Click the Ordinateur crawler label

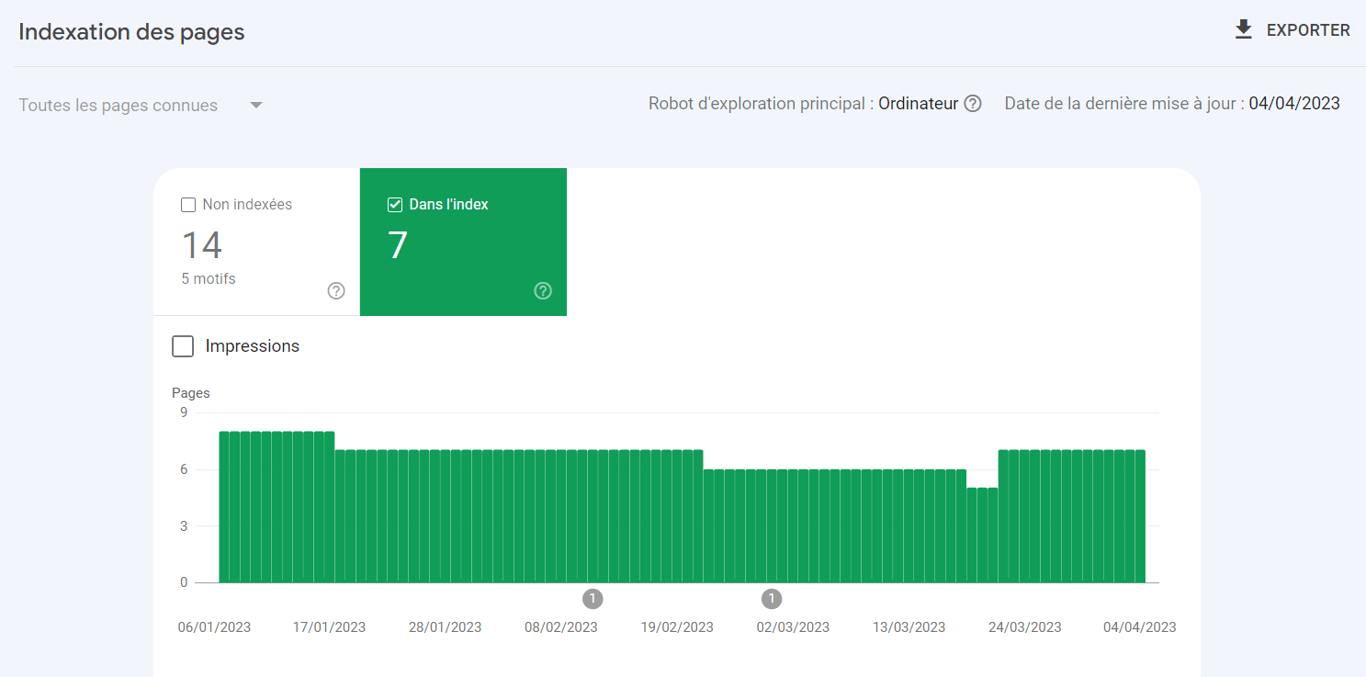pyautogui.click(x=920, y=103)
